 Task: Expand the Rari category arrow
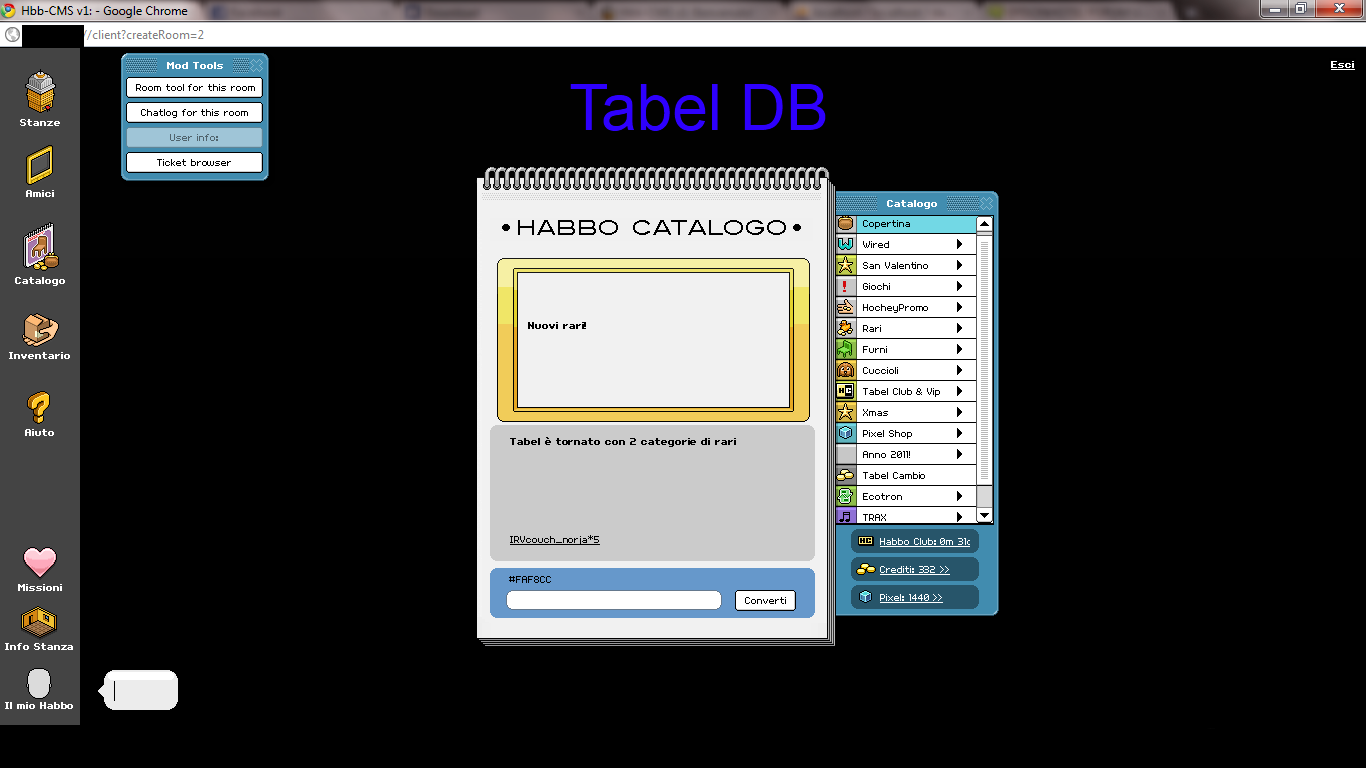click(959, 328)
